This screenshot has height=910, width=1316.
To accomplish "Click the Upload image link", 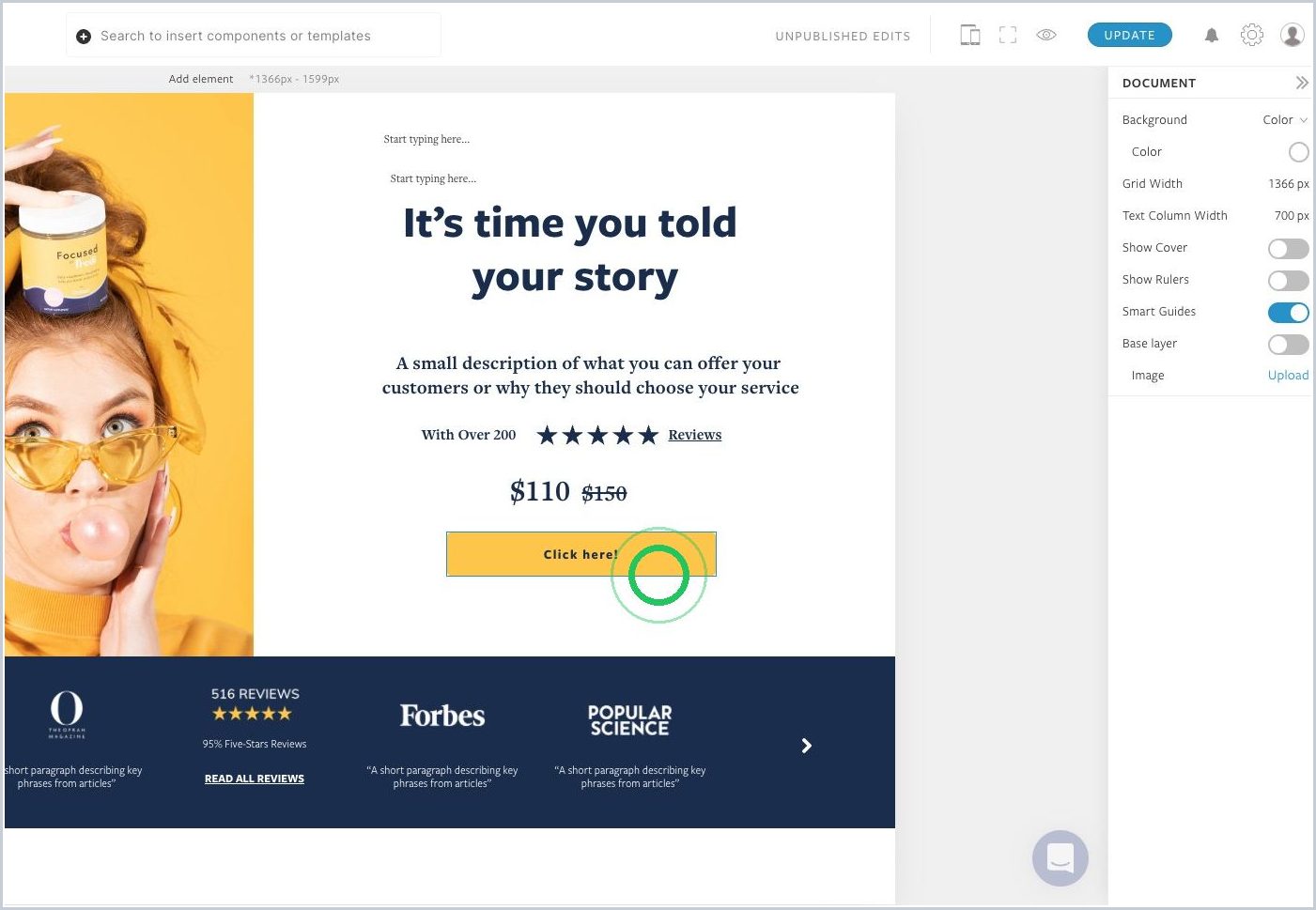I will (1288, 376).
